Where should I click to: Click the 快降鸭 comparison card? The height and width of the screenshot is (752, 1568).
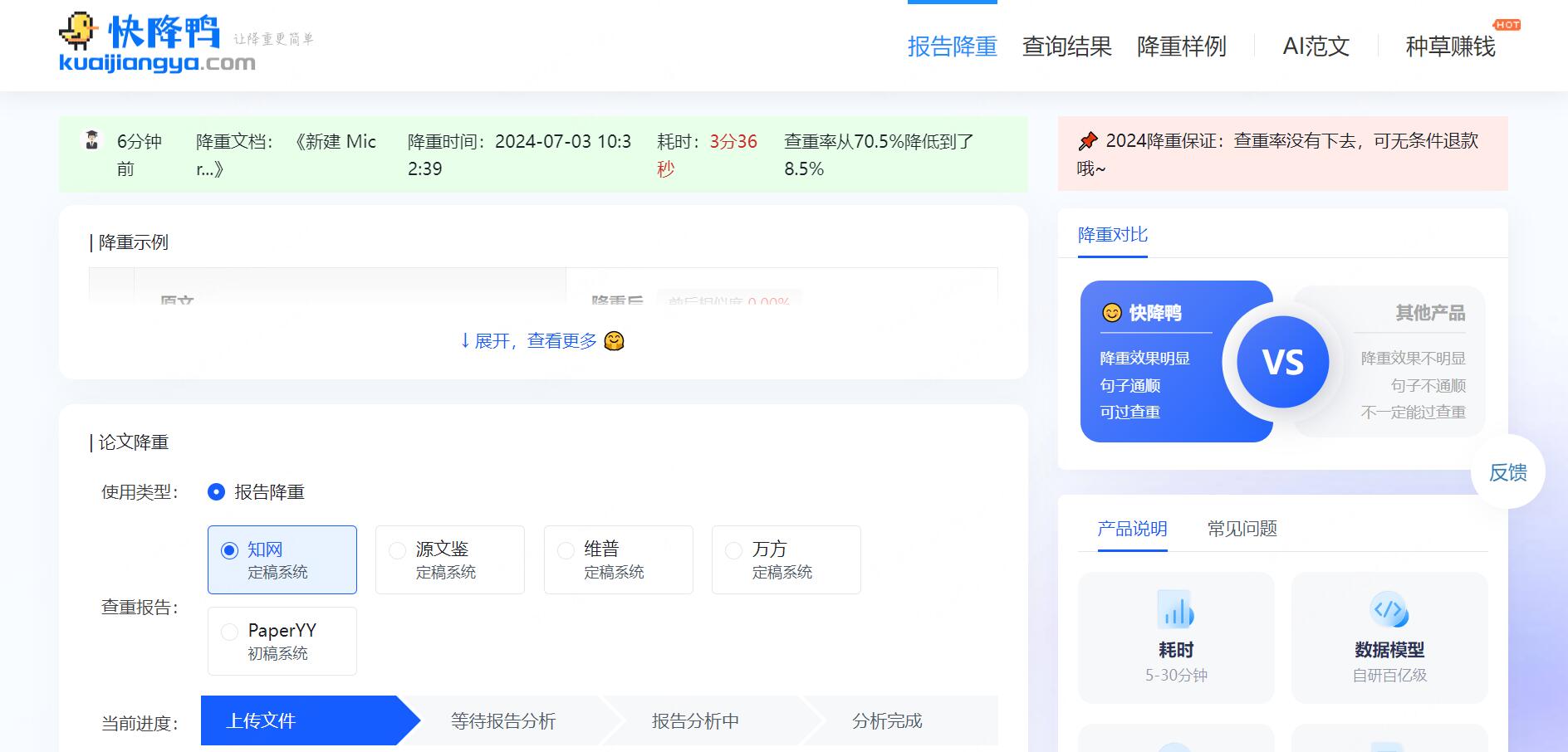(x=1176, y=361)
